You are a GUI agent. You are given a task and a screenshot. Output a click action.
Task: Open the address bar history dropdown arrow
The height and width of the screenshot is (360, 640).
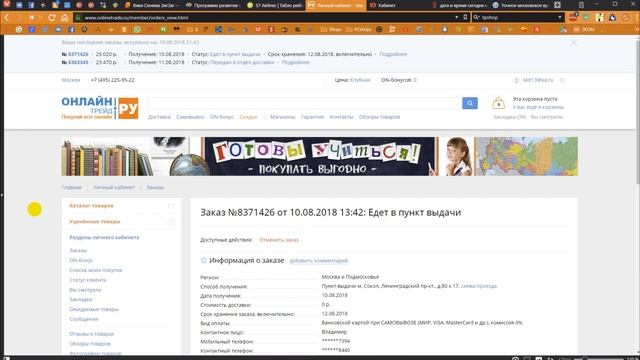(456, 18)
